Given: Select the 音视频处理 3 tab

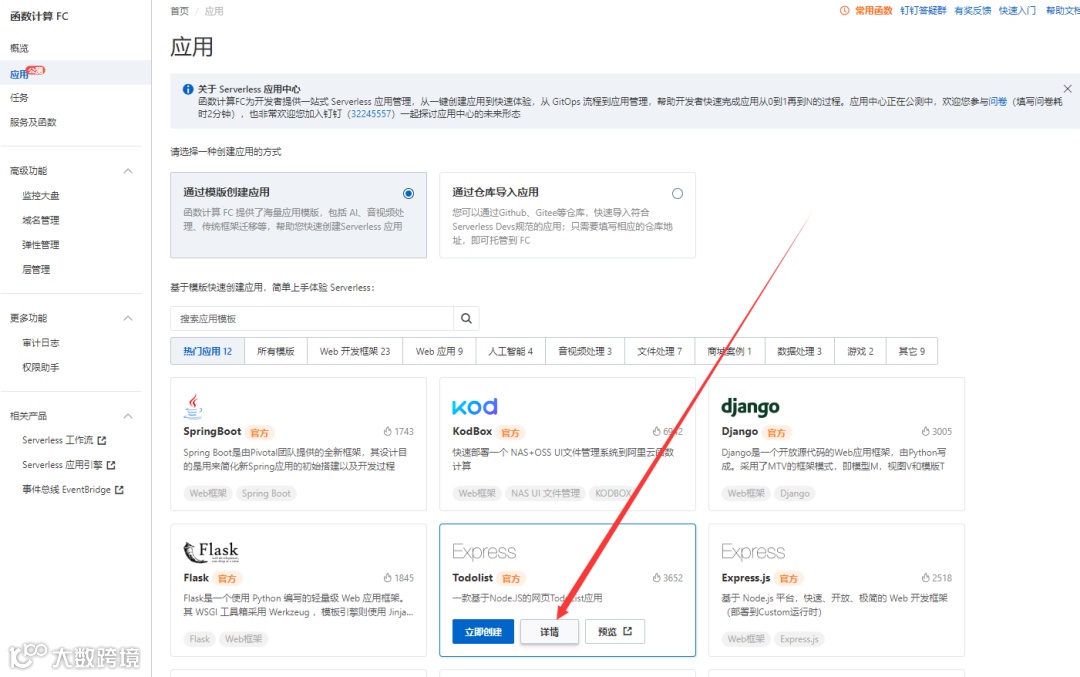Looking at the screenshot, I should pos(585,351).
